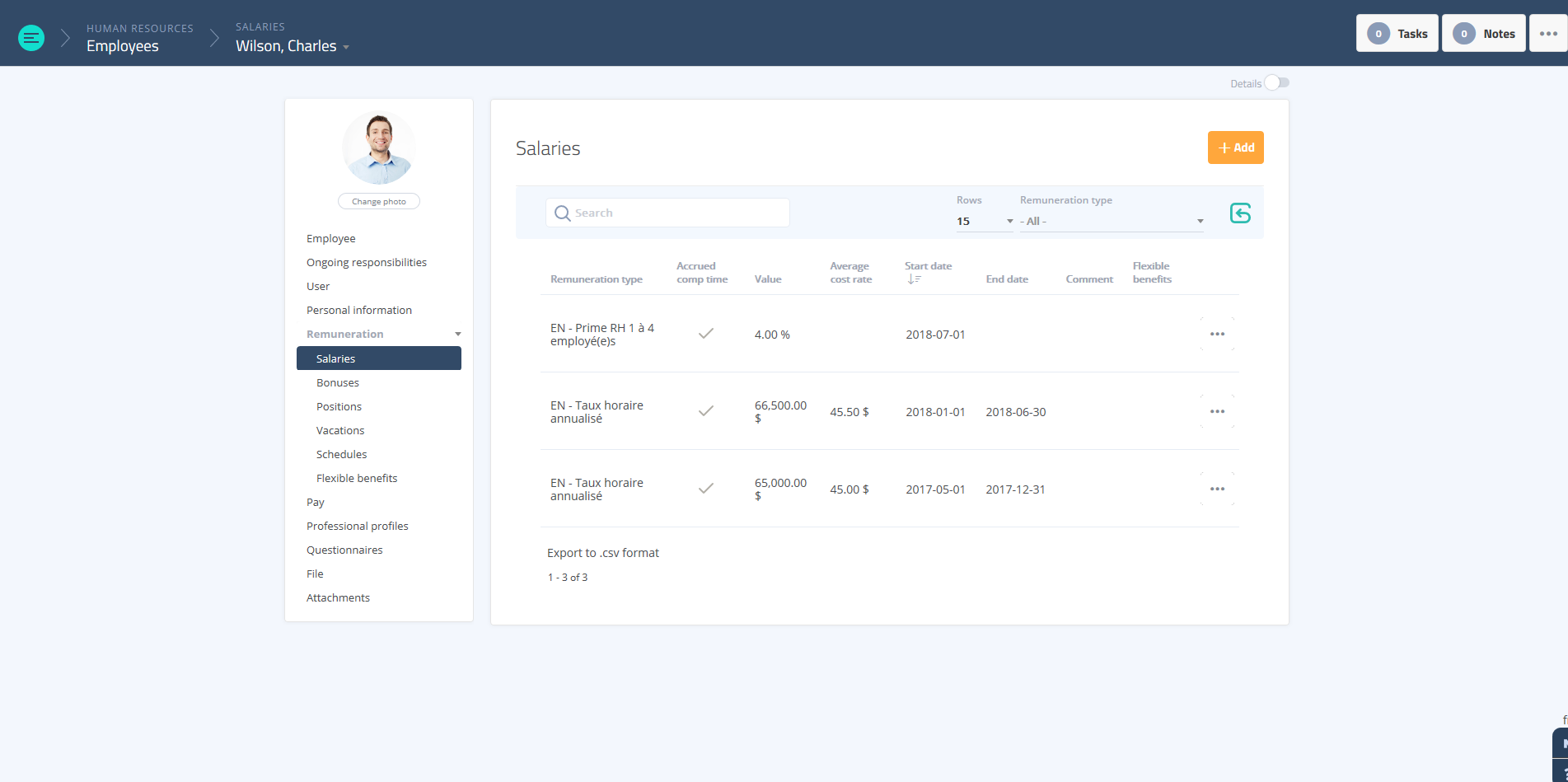Sort by Remuneration type column header
This screenshot has height=782, width=1568.
click(597, 279)
